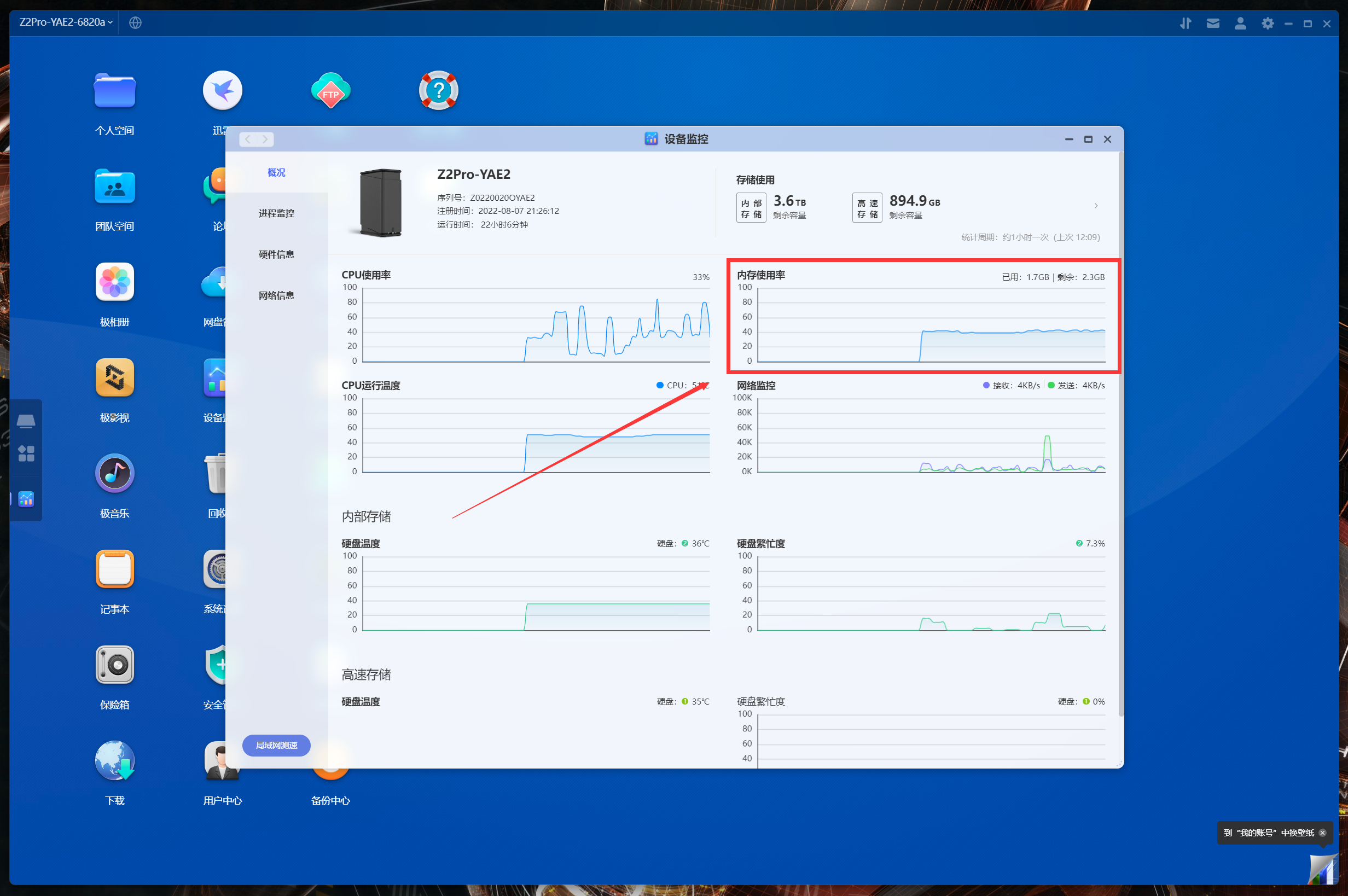The width and height of the screenshot is (1348, 896).
Task: Open the 极音乐 music app
Action: click(114, 473)
